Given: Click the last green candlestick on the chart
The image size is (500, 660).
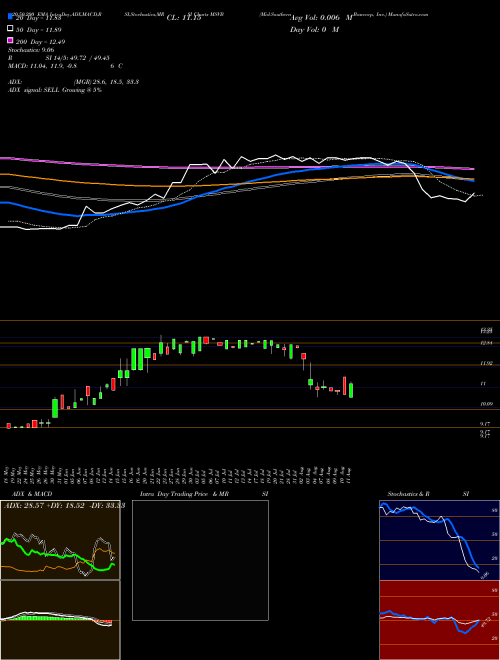Looking at the screenshot, I should click(351, 390).
